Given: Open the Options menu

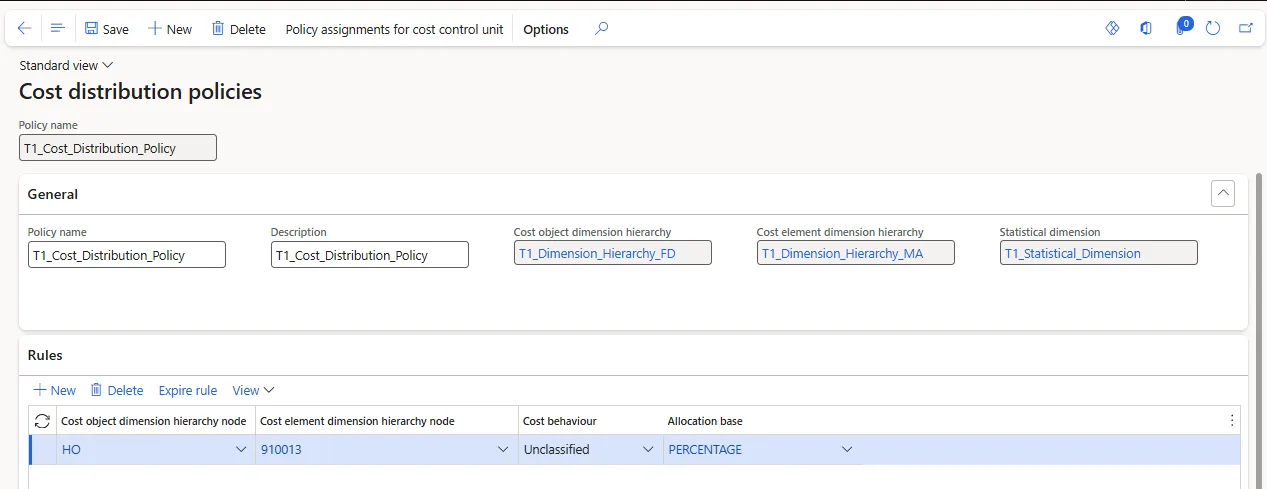Looking at the screenshot, I should [546, 29].
